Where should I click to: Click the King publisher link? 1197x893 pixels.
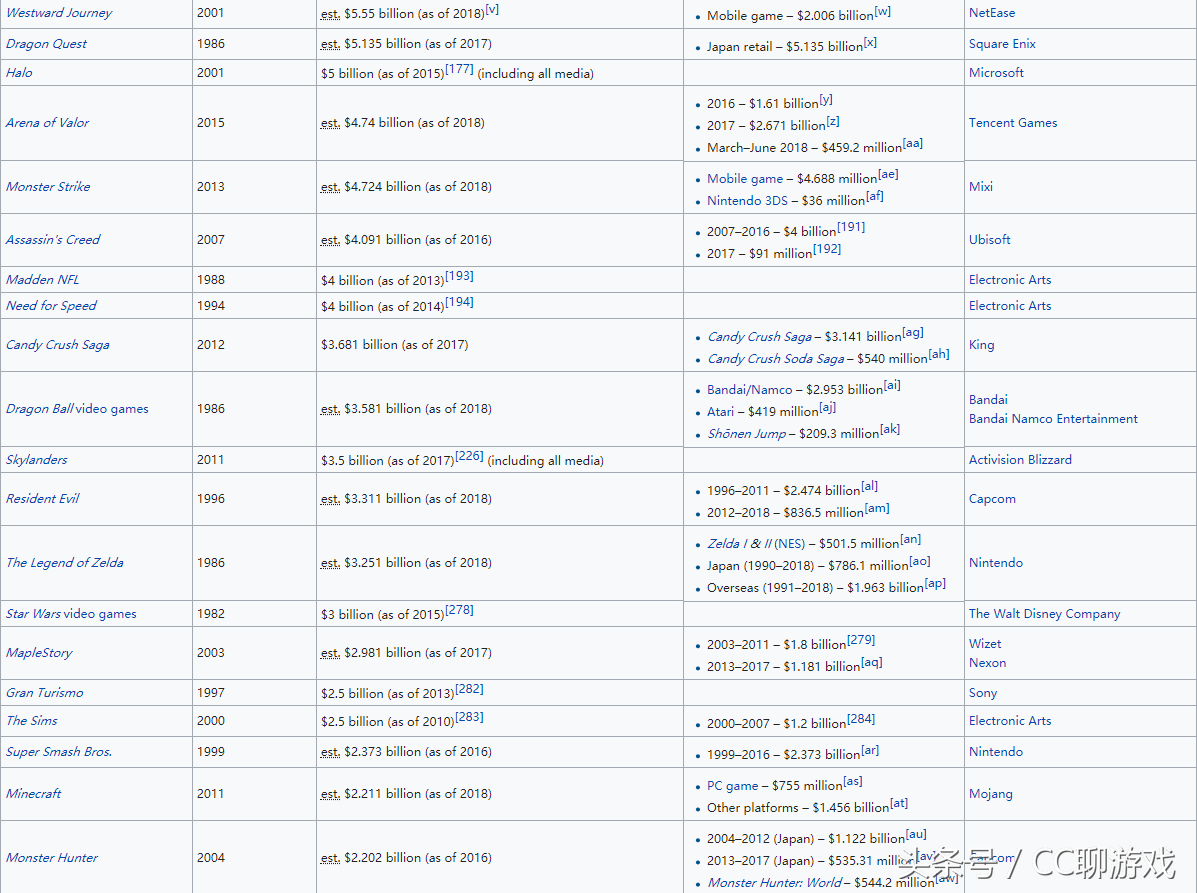point(982,345)
